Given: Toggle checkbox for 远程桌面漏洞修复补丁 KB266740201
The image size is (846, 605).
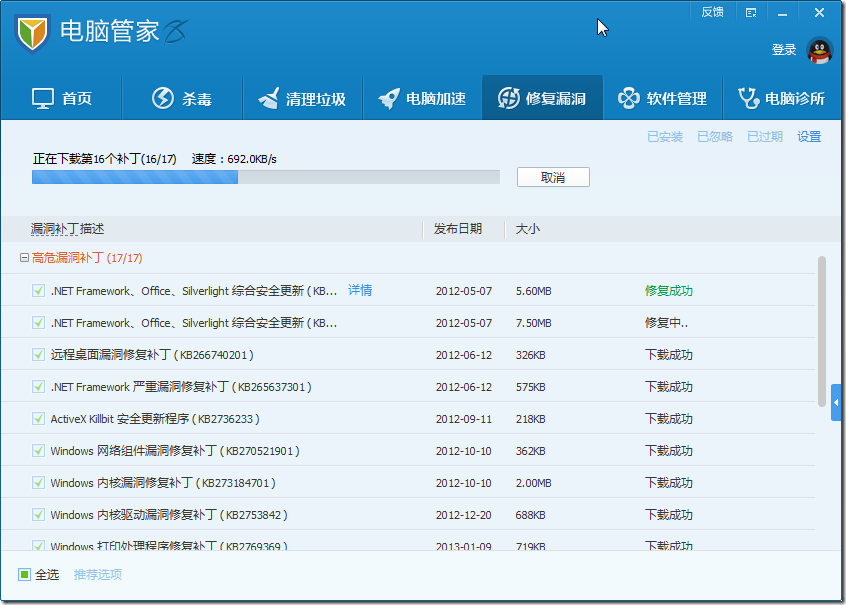Looking at the screenshot, I should point(38,354).
